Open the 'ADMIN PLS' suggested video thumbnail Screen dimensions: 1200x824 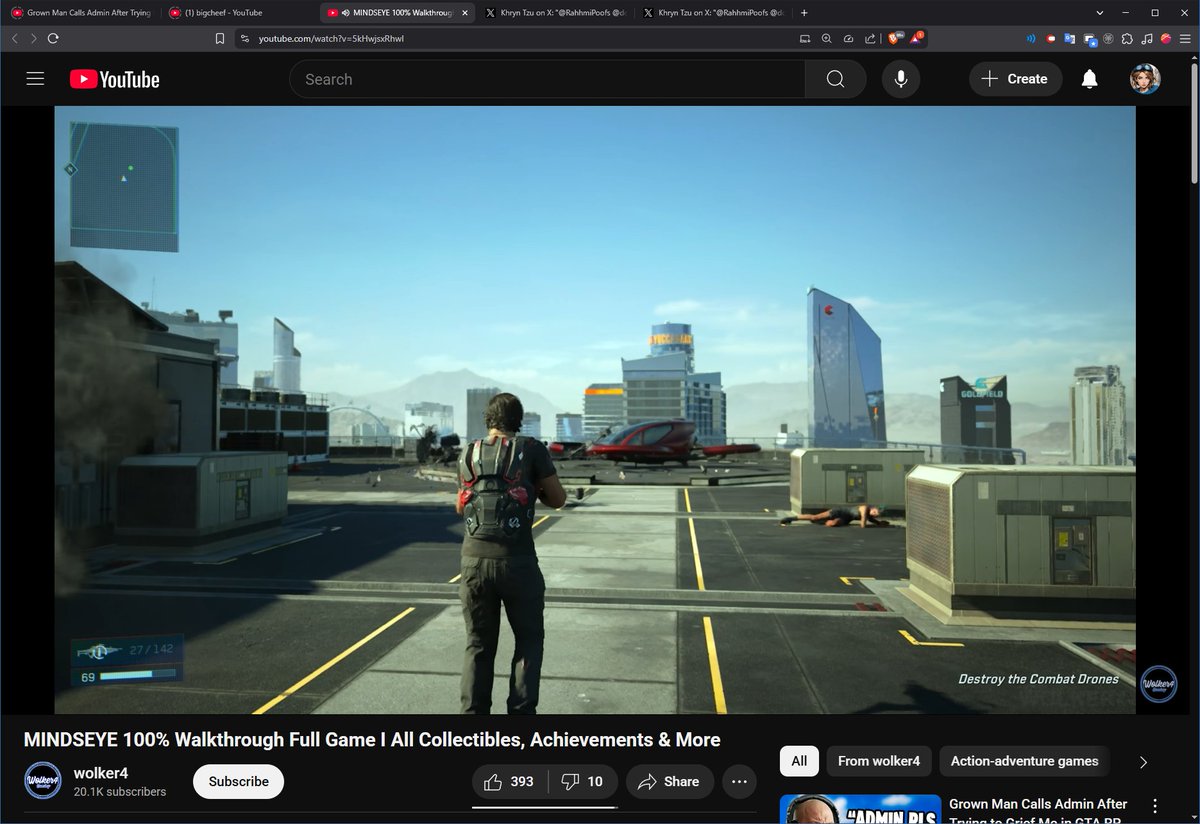pos(860,809)
